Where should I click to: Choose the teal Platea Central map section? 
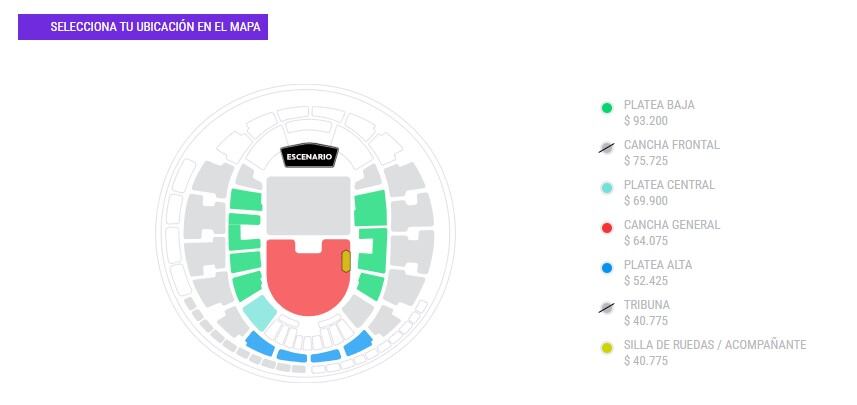[259, 313]
